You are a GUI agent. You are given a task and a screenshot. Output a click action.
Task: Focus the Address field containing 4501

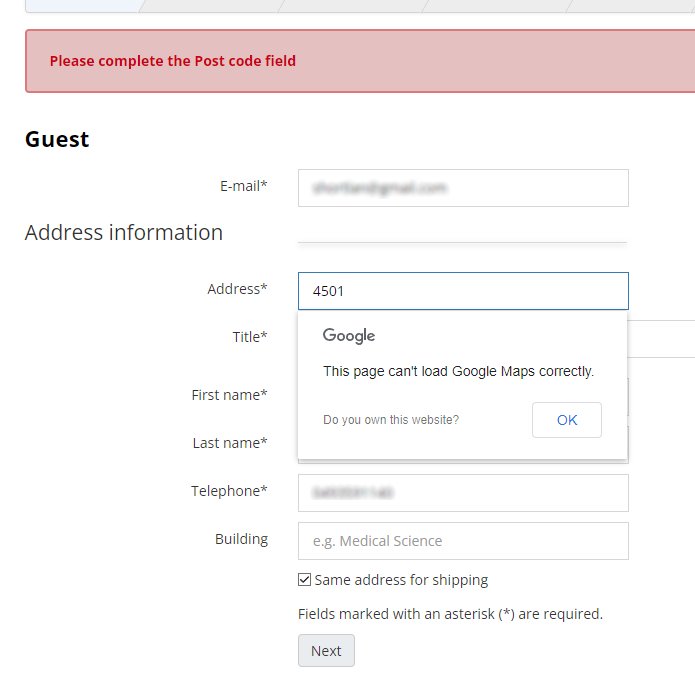point(463,291)
